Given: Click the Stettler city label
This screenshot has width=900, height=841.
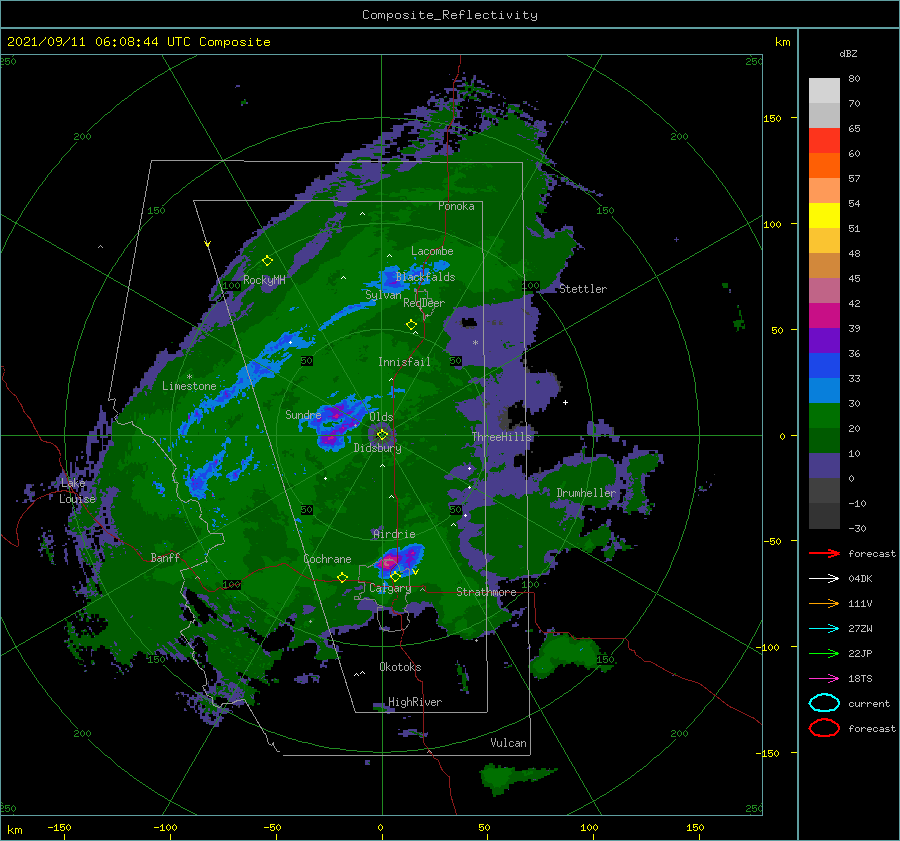Looking at the screenshot, I should (583, 289).
